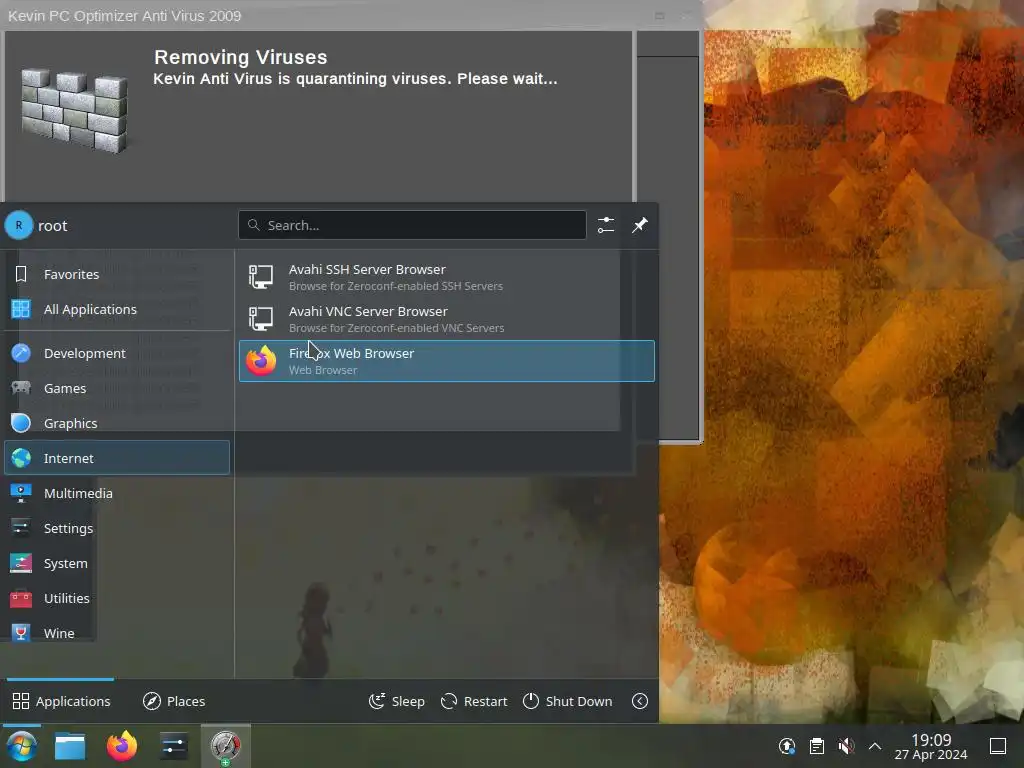The image size is (1024, 768).
Task: Open launcher configuration sliders icon
Action: [x=606, y=225]
